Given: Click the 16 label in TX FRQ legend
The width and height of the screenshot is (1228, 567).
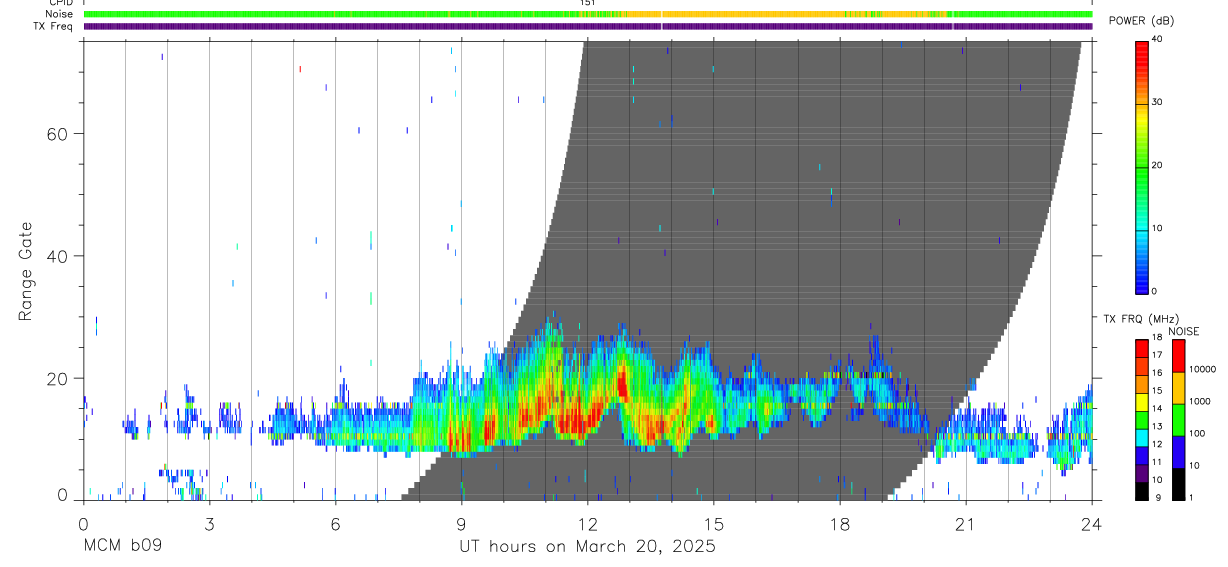Looking at the screenshot, I should (x=1156, y=373).
